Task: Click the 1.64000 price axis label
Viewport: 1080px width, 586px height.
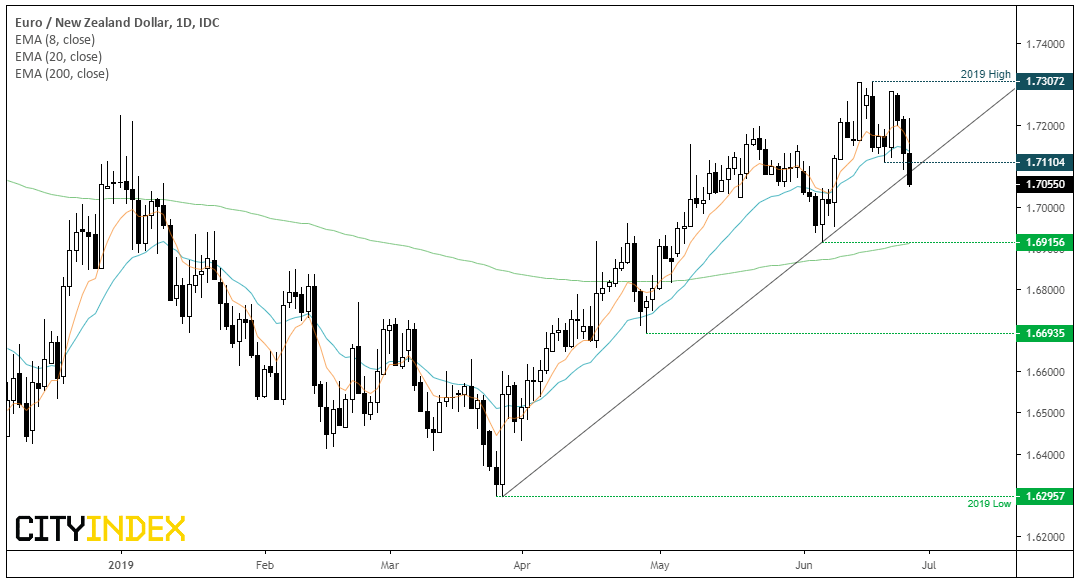Action: (1045, 454)
